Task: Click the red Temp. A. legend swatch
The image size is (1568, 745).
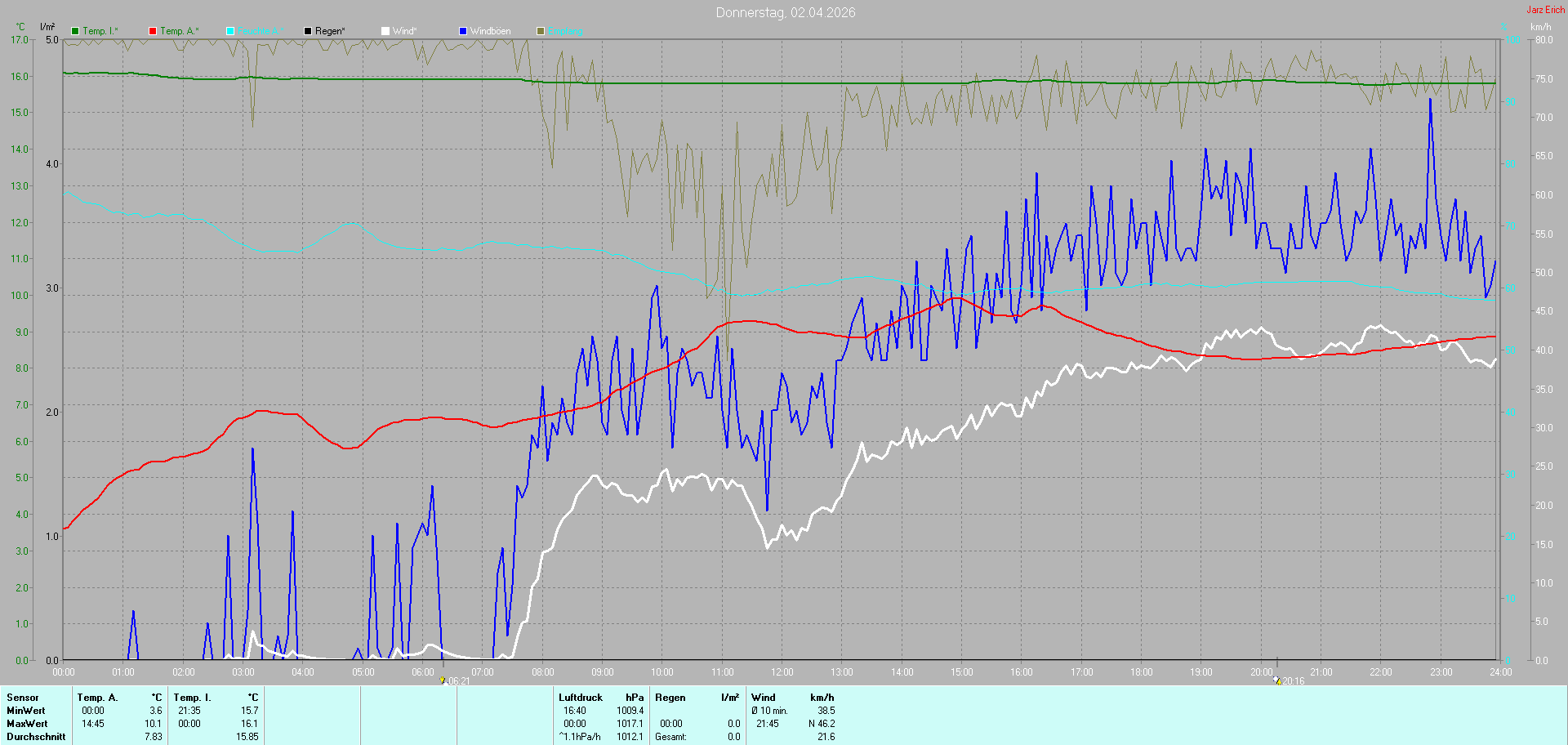Action: [153, 31]
